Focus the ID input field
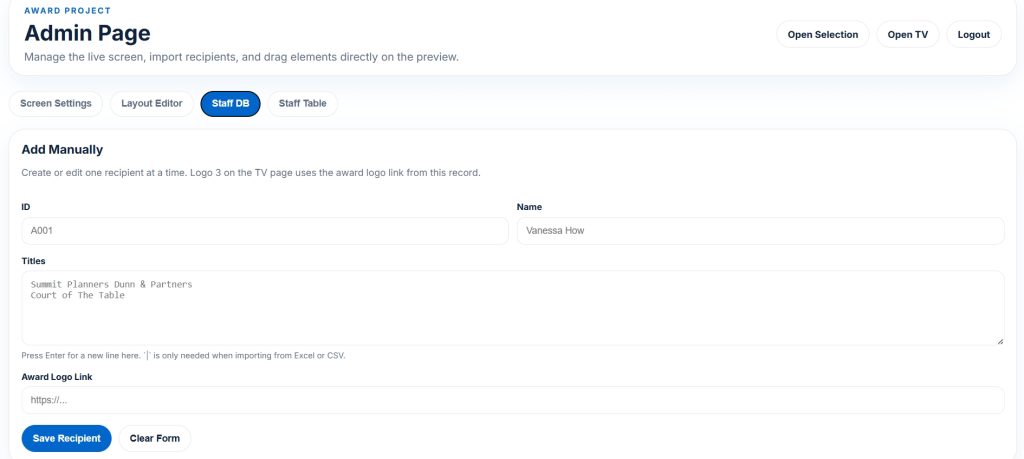 (265, 231)
